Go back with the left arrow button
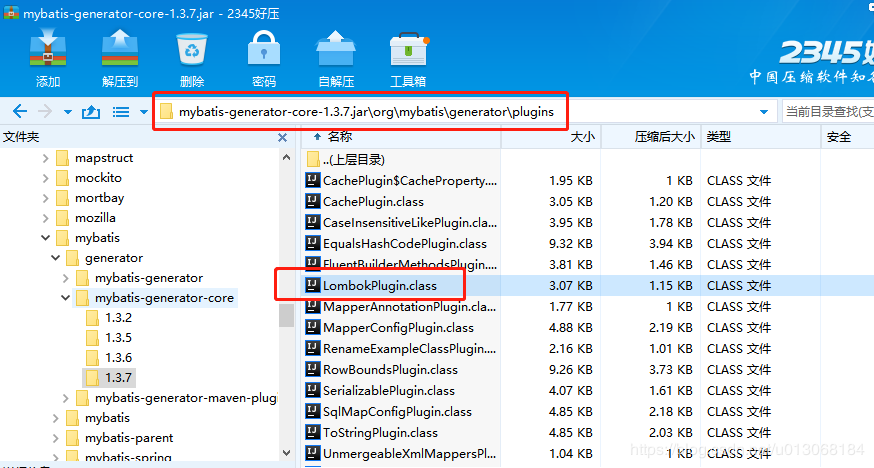Viewport: 874px width, 468px height. pyautogui.click(x=20, y=111)
